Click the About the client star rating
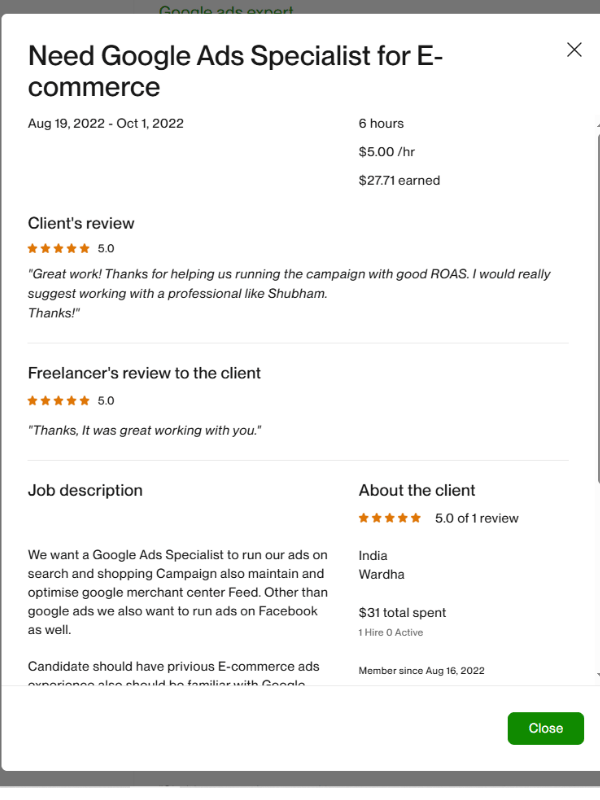 tap(390, 518)
